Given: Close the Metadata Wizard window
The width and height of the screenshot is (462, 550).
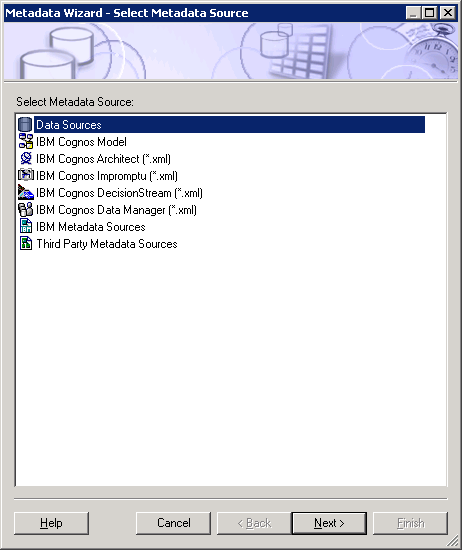Looking at the screenshot, I should pos(448,13).
